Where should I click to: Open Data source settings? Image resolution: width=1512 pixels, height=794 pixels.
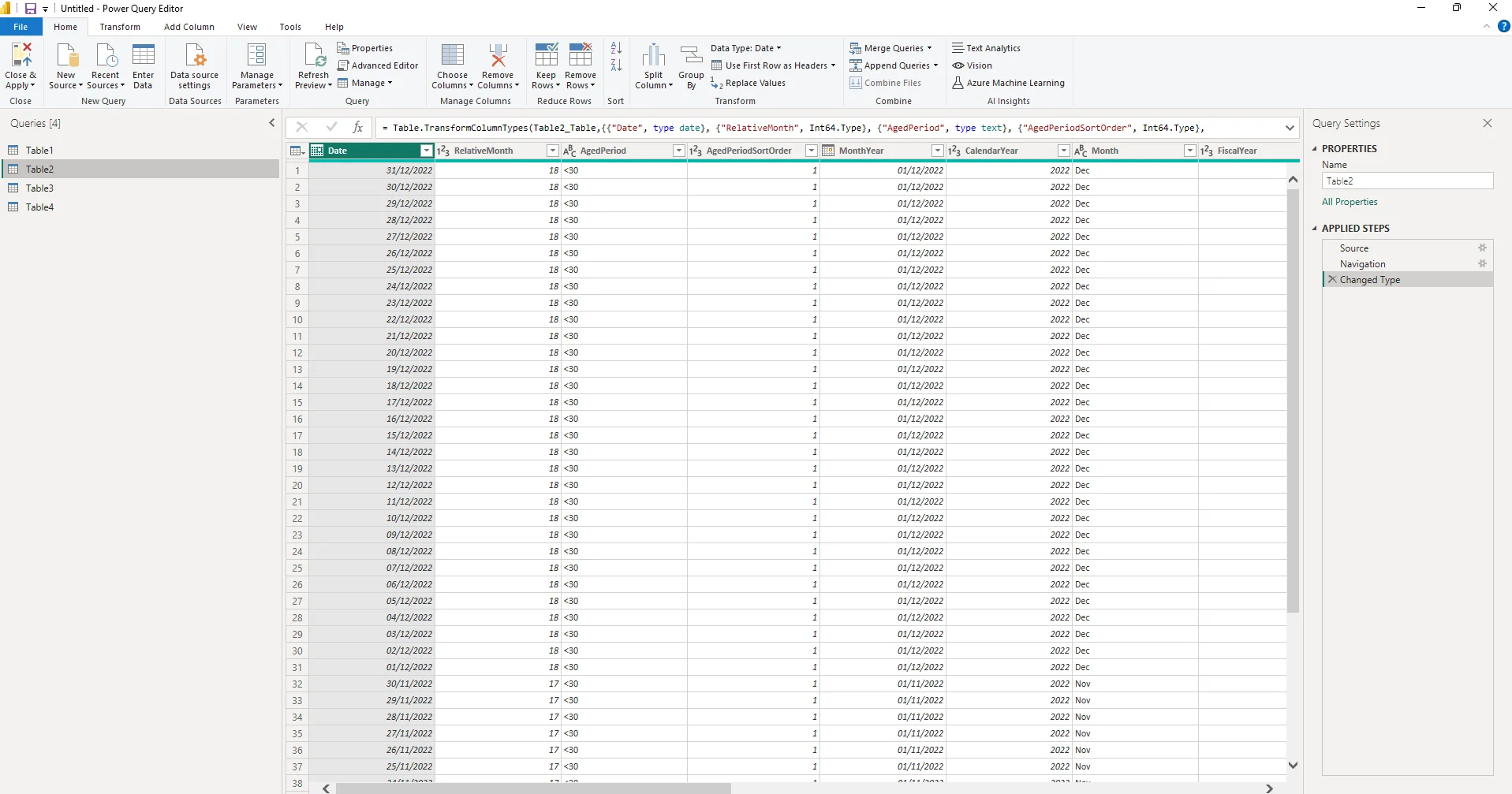coord(195,66)
